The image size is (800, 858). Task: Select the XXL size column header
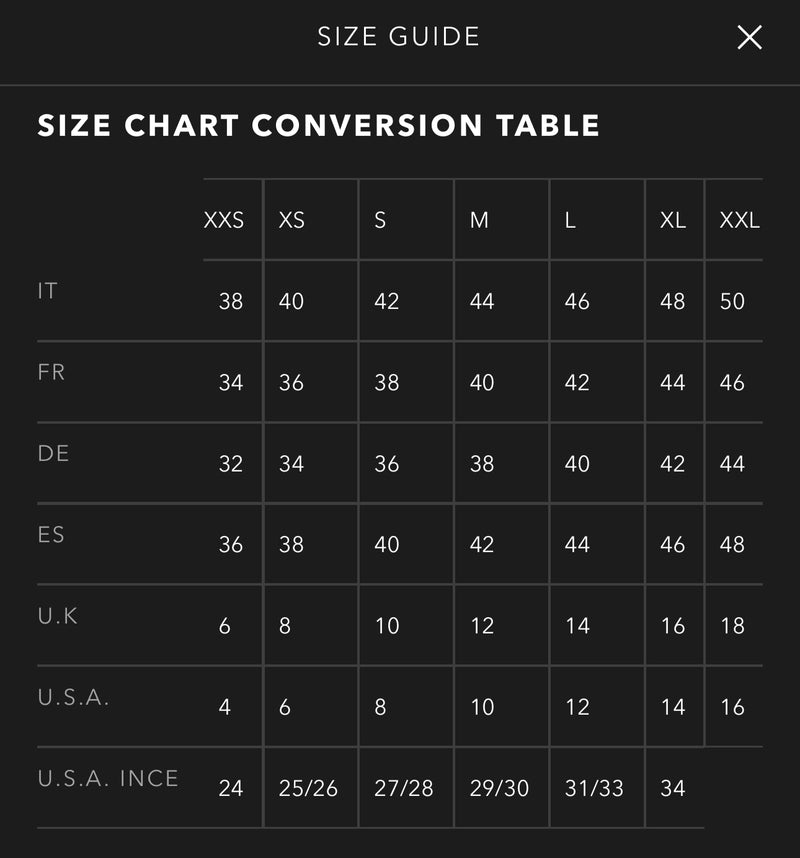(x=739, y=220)
